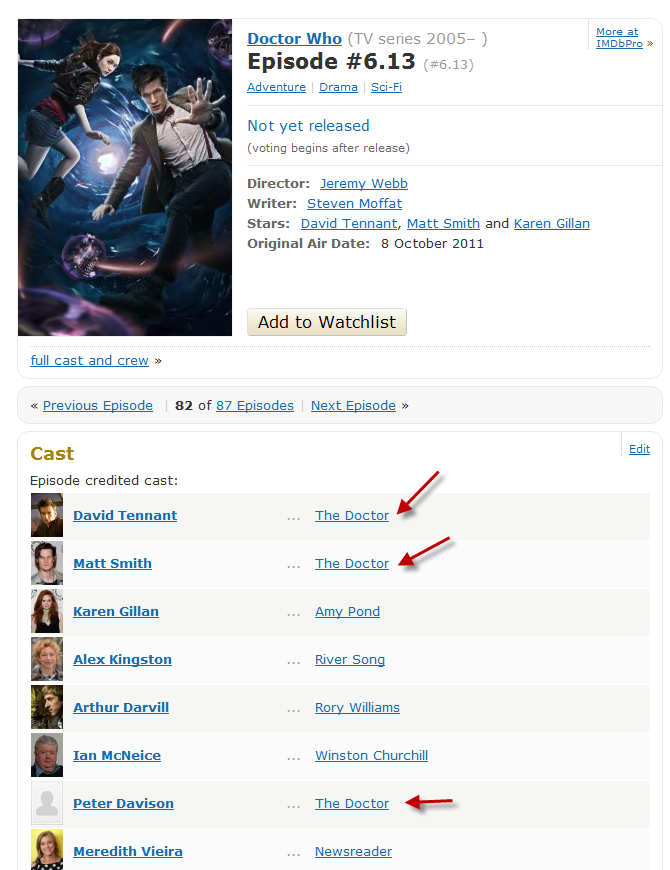
Task: Open the 87 Episodes list link
Action: point(255,406)
